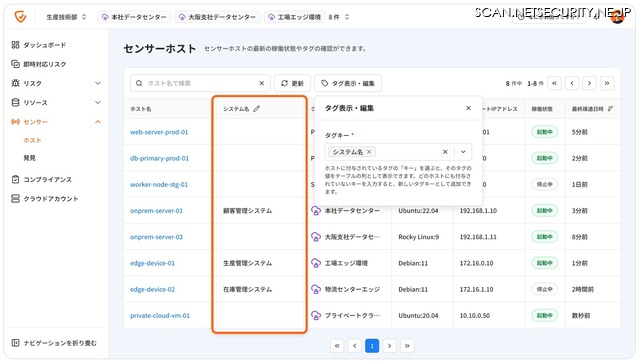Go to first page using top pagination
This screenshot has width=640, height=363.
tap(554, 83)
